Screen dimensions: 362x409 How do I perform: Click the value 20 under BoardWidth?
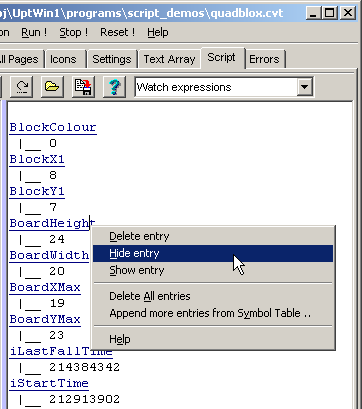[57, 271]
